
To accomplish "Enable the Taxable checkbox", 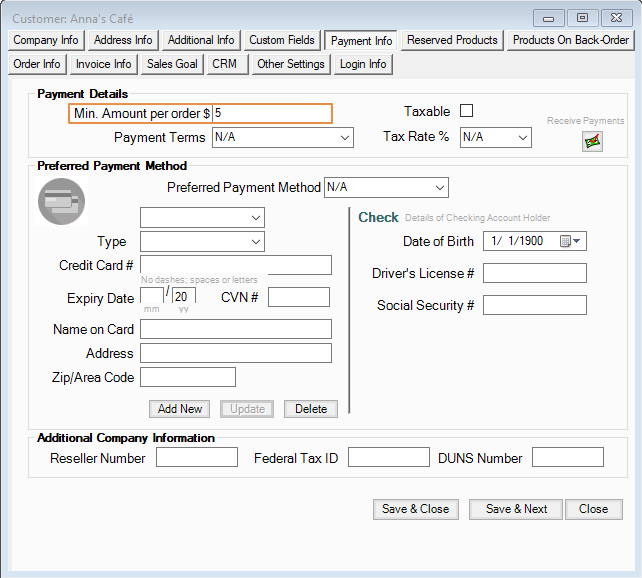I will (466, 111).
